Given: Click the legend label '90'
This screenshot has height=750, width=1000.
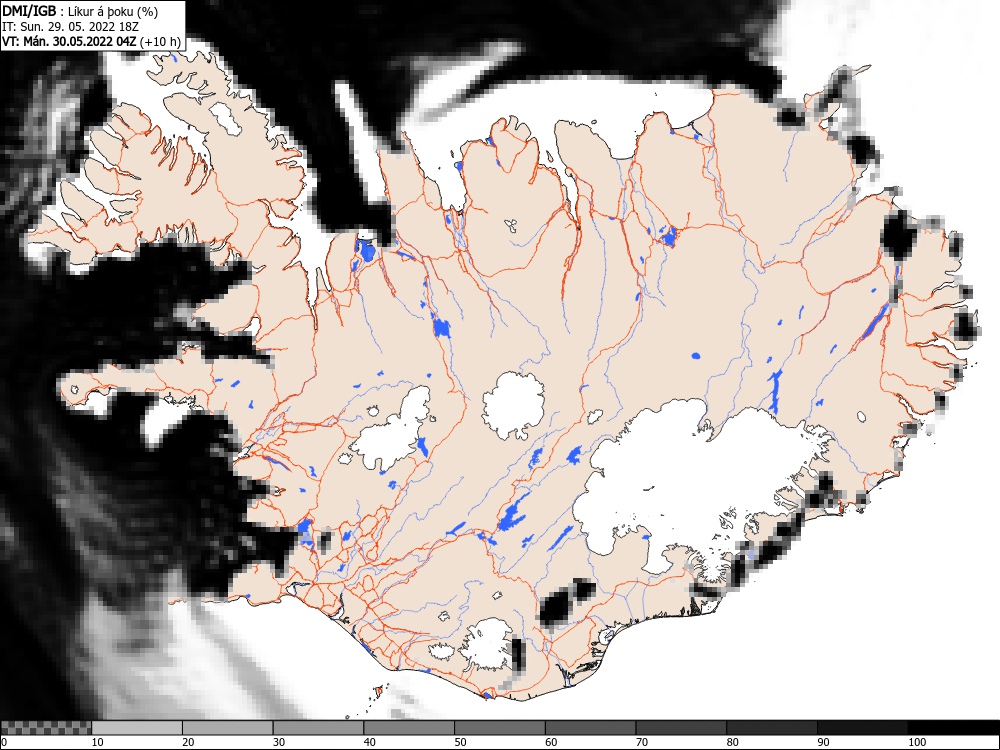Looking at the screenshot, I should pos(823,742).
